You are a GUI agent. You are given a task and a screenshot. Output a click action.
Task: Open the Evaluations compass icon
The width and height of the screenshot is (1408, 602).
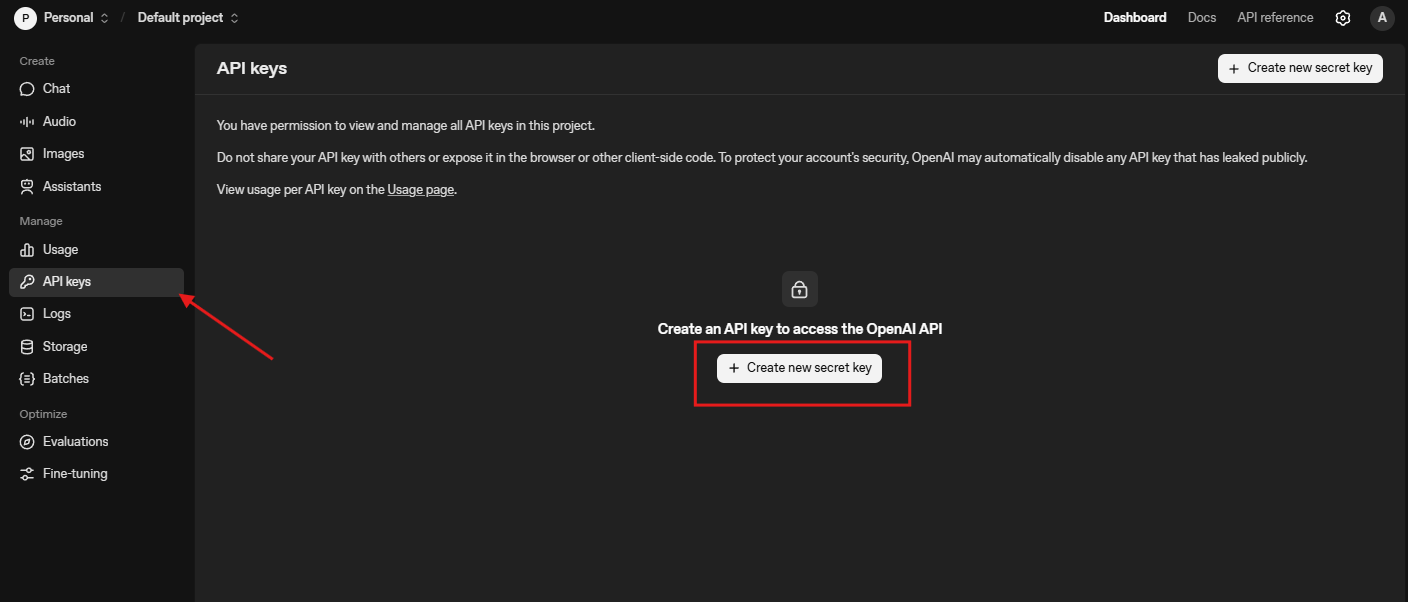(x=27, y=442)
